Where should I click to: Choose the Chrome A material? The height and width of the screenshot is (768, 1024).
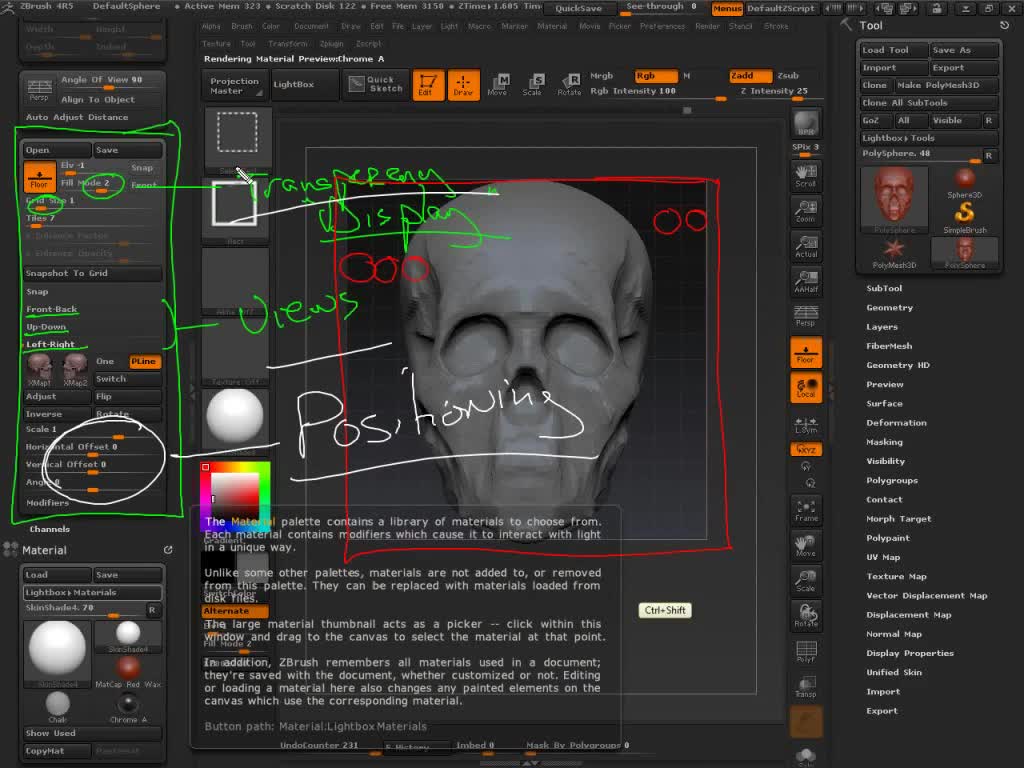pyautogui.click(x=128, y=707)
